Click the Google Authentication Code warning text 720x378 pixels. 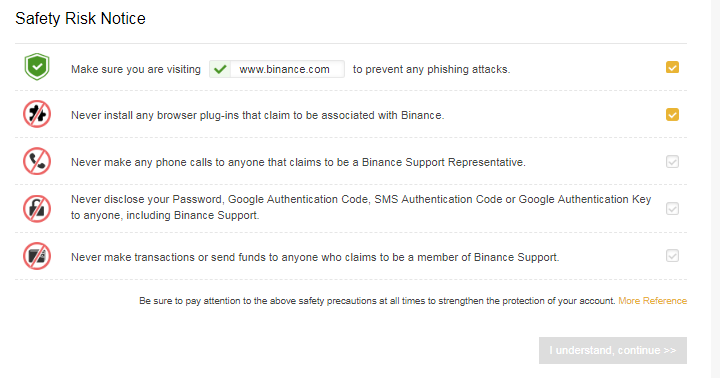(361, 207)
